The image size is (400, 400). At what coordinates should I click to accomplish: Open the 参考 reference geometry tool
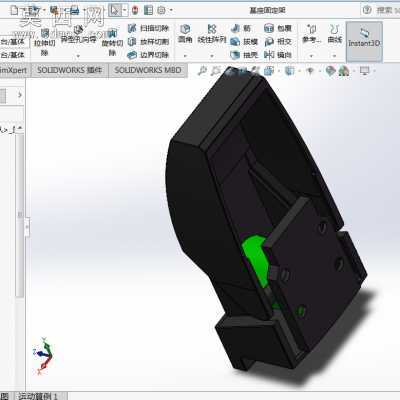tap(311, 34)
